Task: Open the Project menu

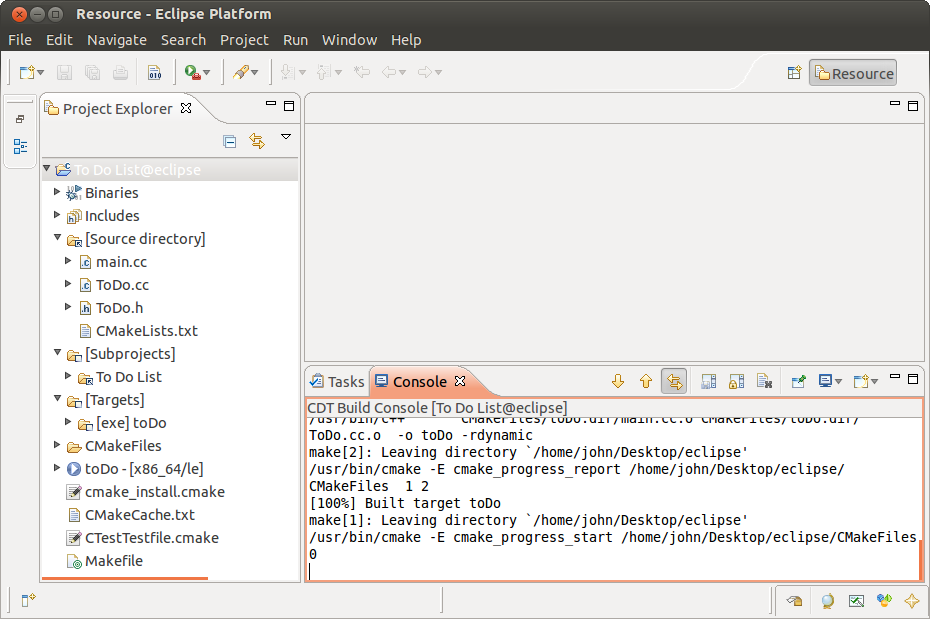Action: (x=244, y=40)
